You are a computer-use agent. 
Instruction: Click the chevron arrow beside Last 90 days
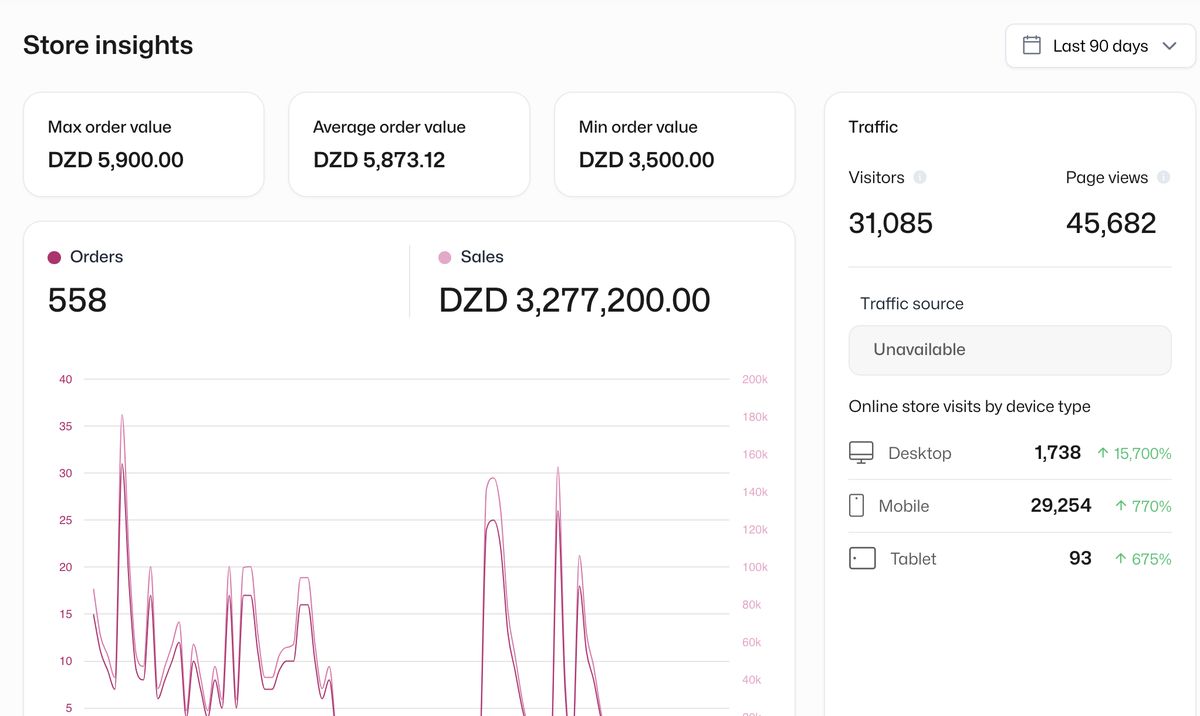tap(1169, 46)
